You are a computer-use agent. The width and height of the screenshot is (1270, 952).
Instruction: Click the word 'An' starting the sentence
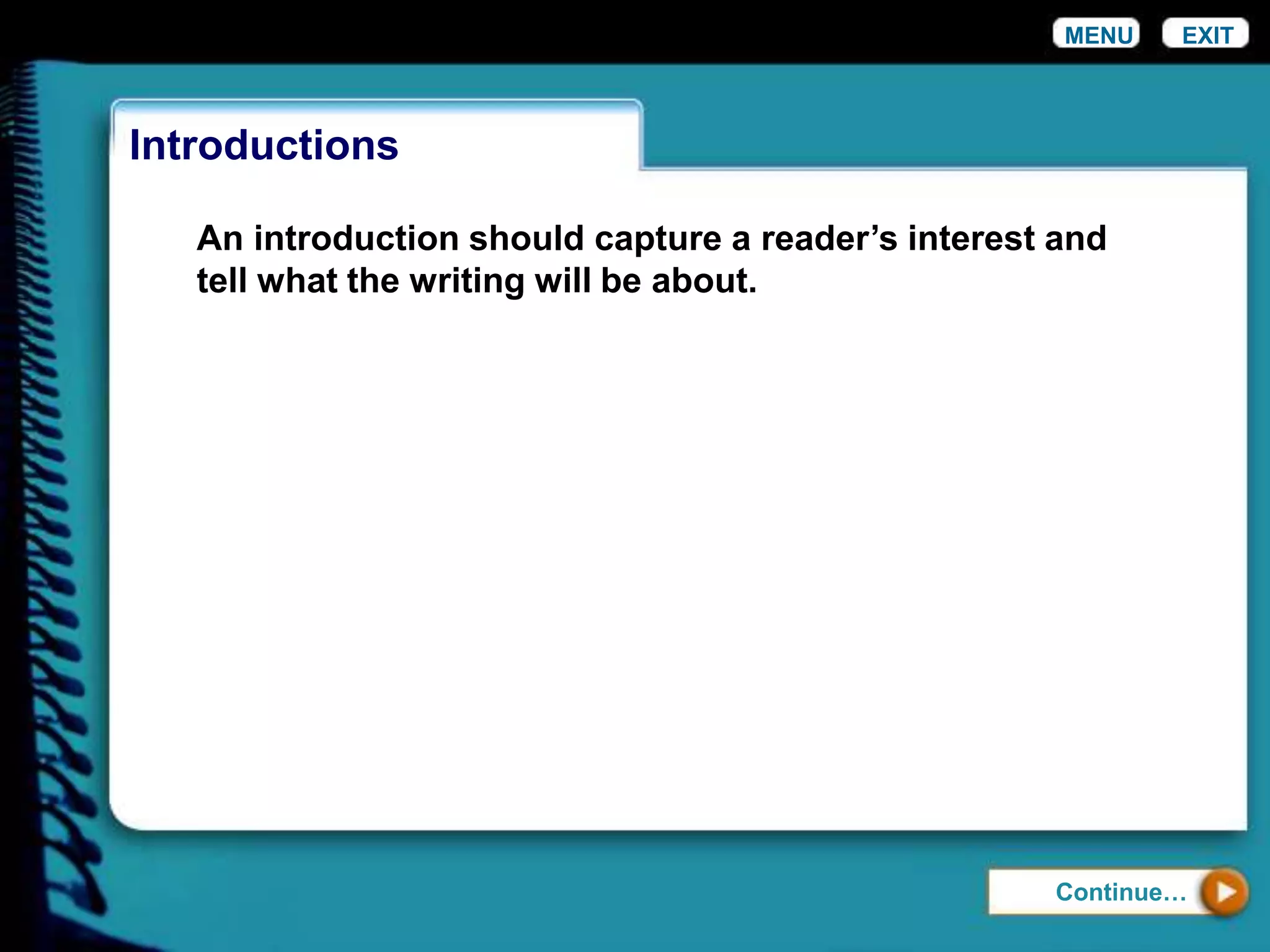coord(220,239)
